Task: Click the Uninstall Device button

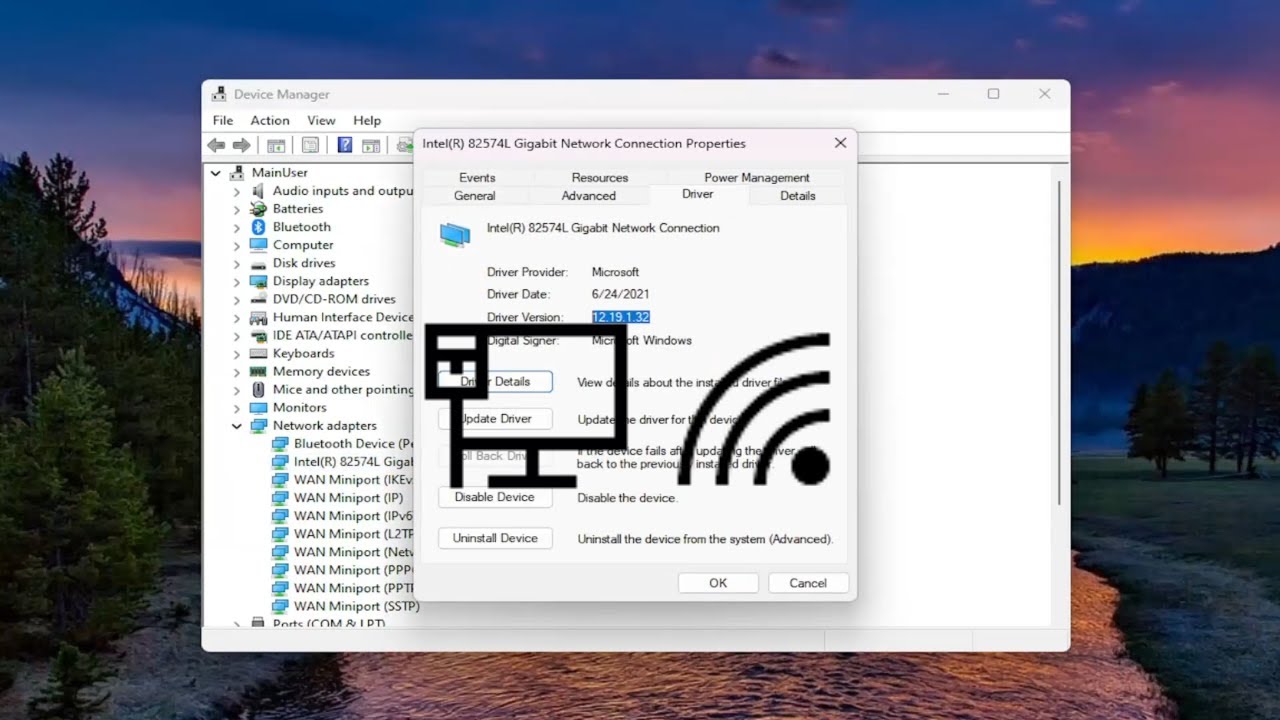Action: coord(495,538)
